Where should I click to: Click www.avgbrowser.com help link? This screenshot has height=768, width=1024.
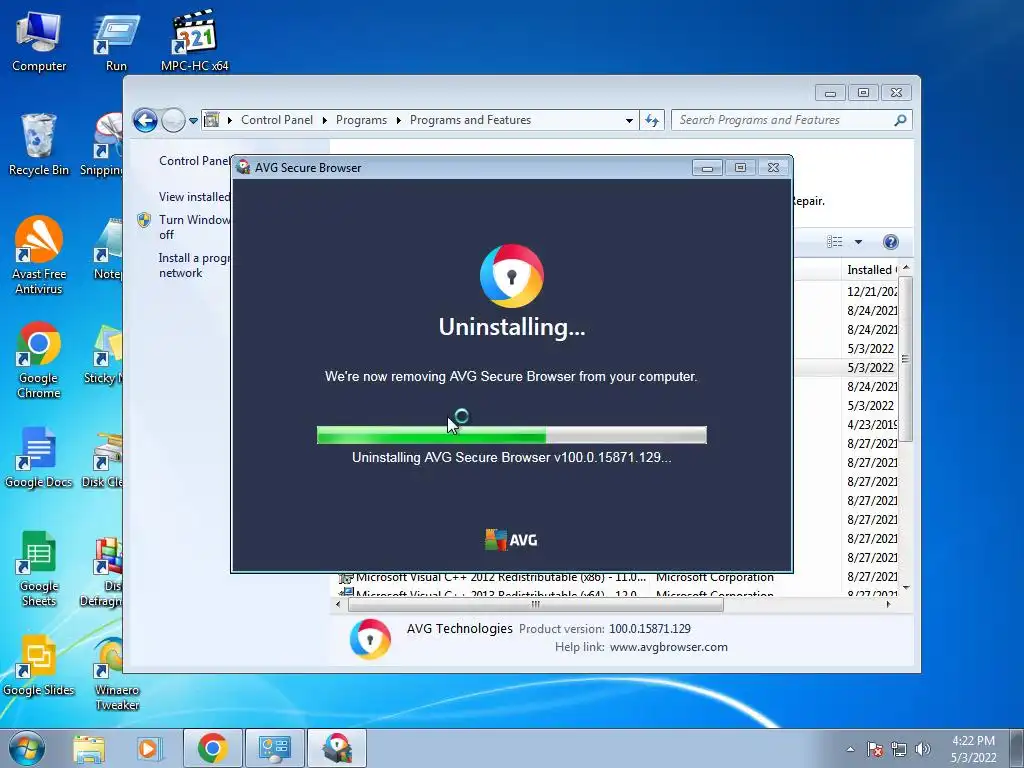(x=668, y=647)
